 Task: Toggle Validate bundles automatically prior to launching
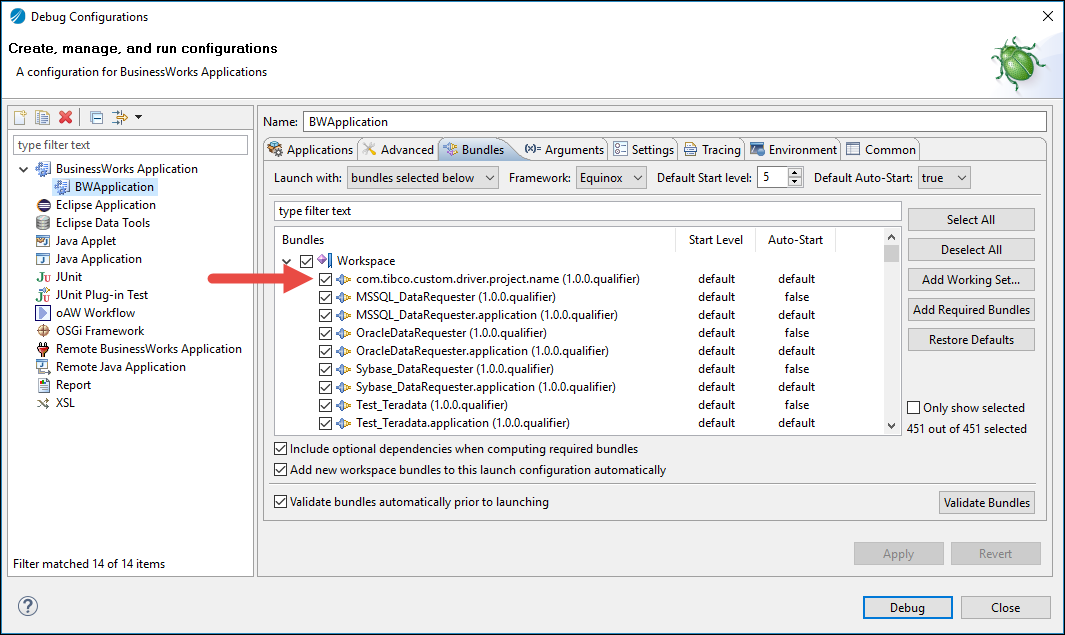281,502
